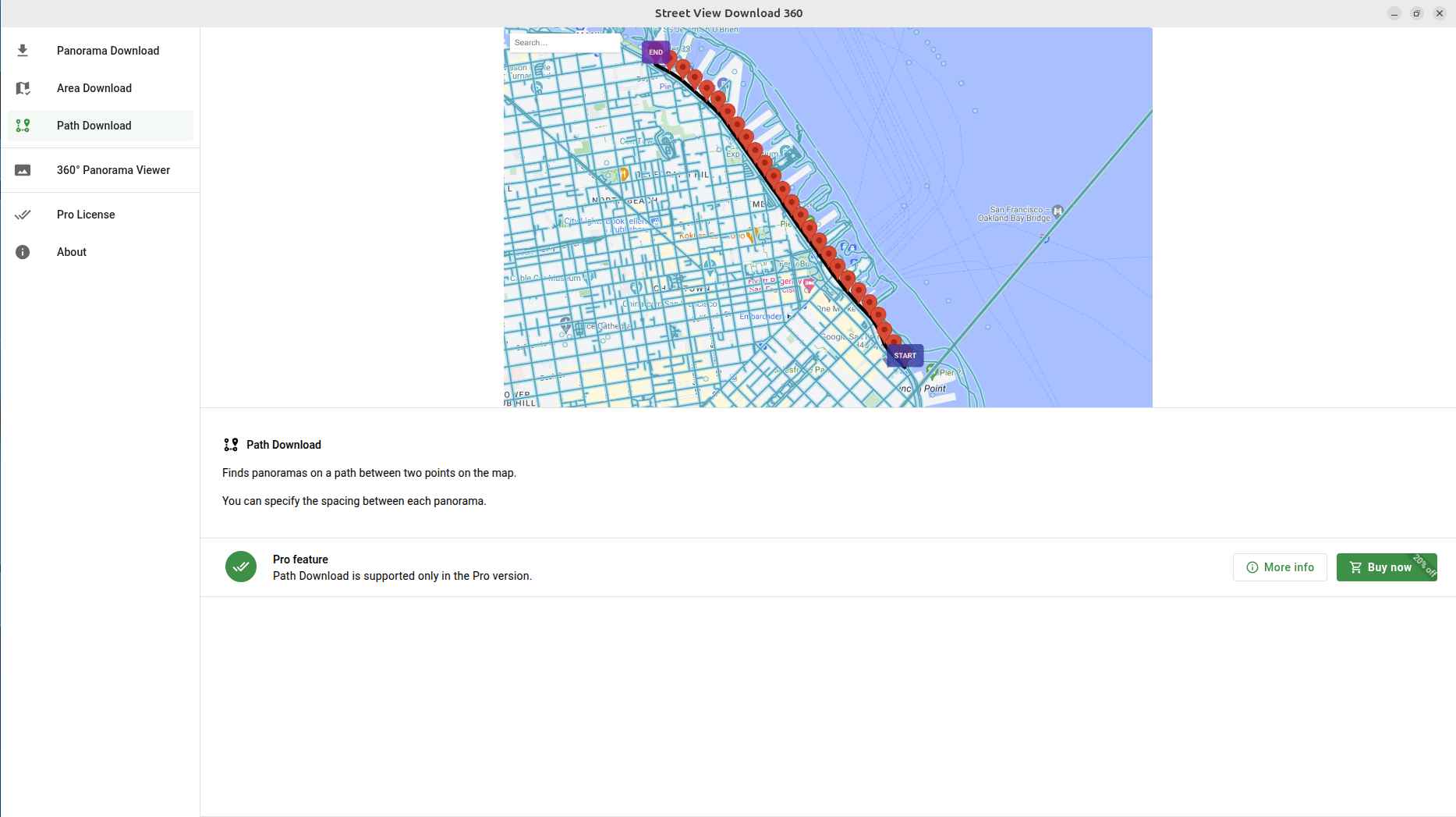Screen dimensions: 1456x817
Task: Click the Pro License double-check icon
Action: pos(23,215)
